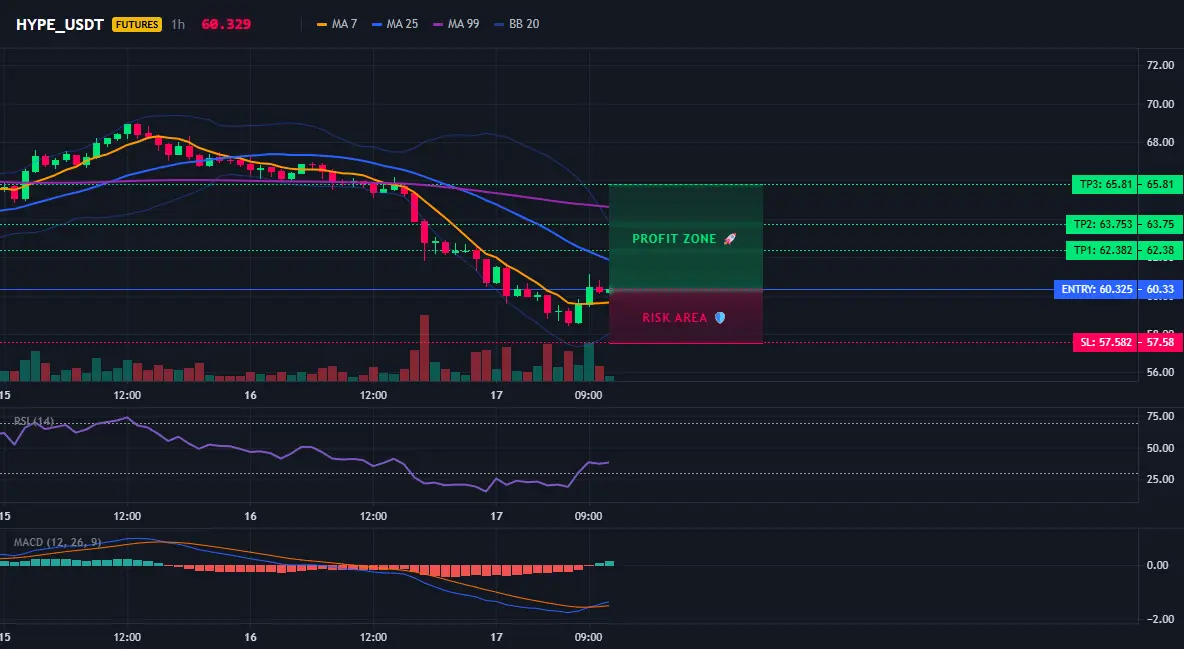Click the current price 60.329

click(226, 24)
